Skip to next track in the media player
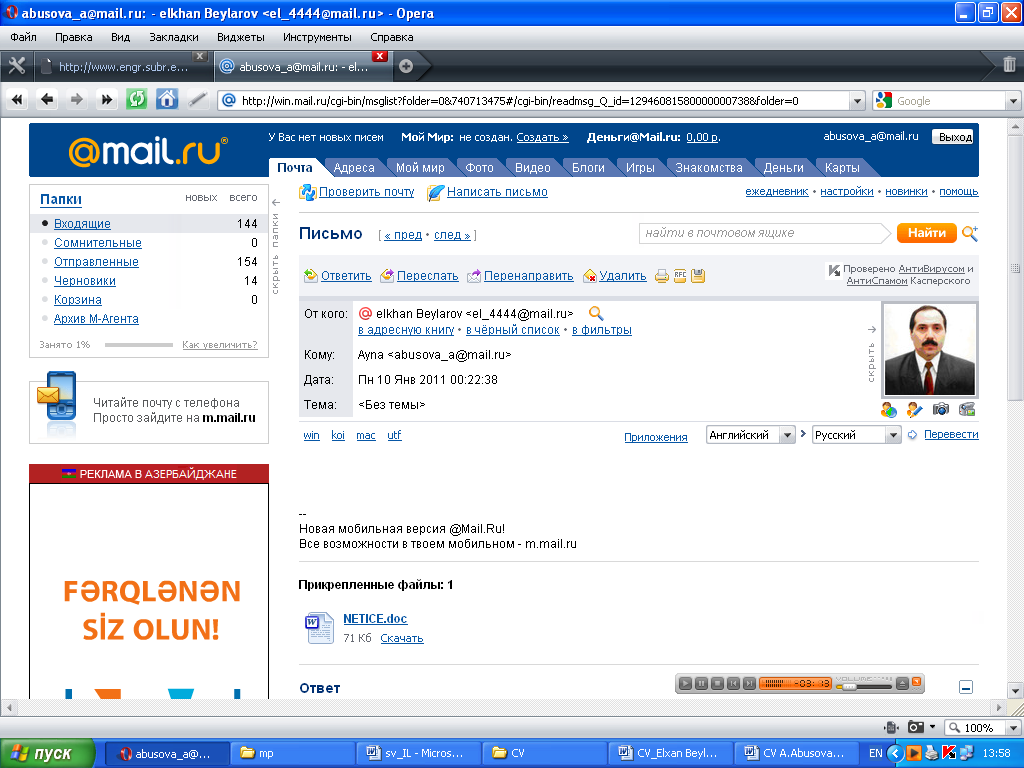 [x=749, y=684]
